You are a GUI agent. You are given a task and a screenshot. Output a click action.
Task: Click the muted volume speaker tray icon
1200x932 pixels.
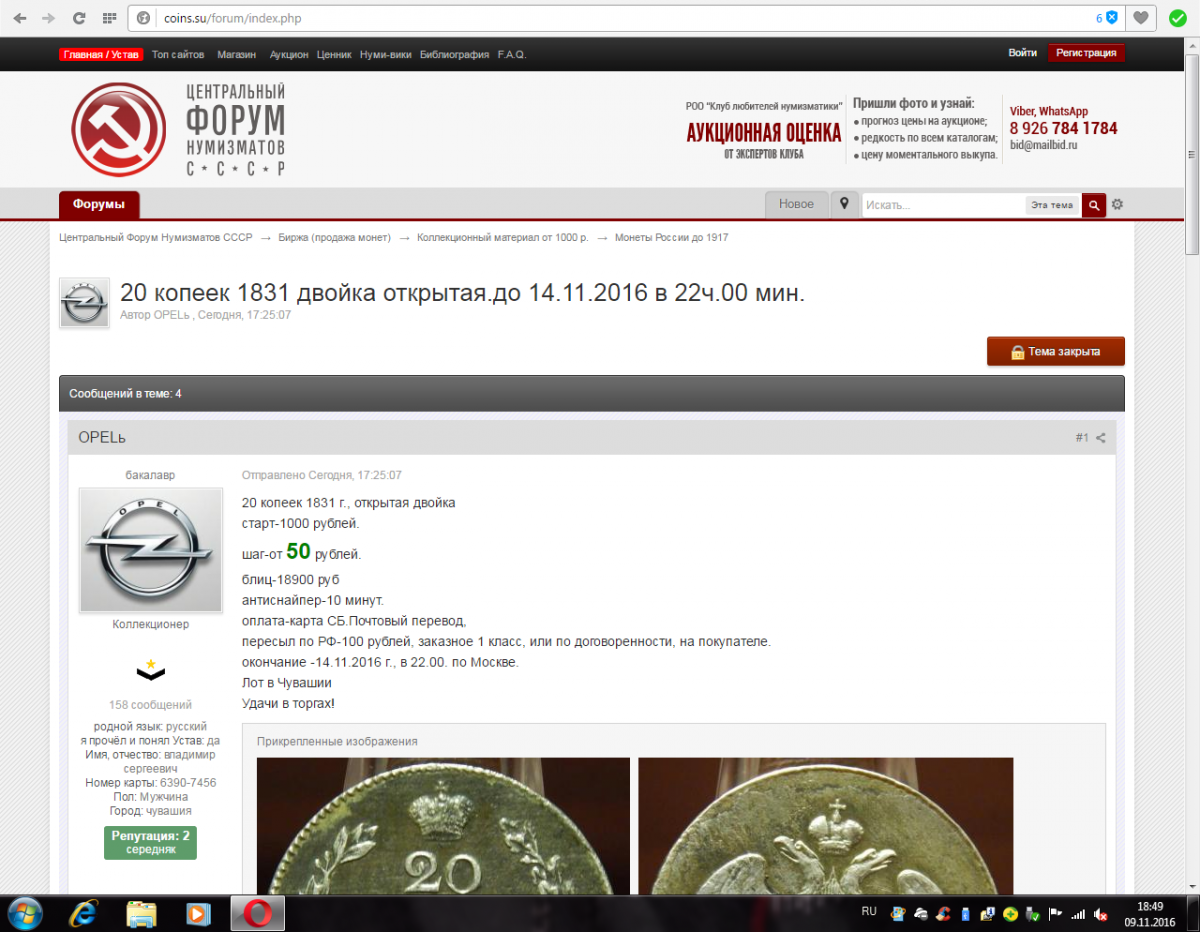click(x=1100, y=914)
